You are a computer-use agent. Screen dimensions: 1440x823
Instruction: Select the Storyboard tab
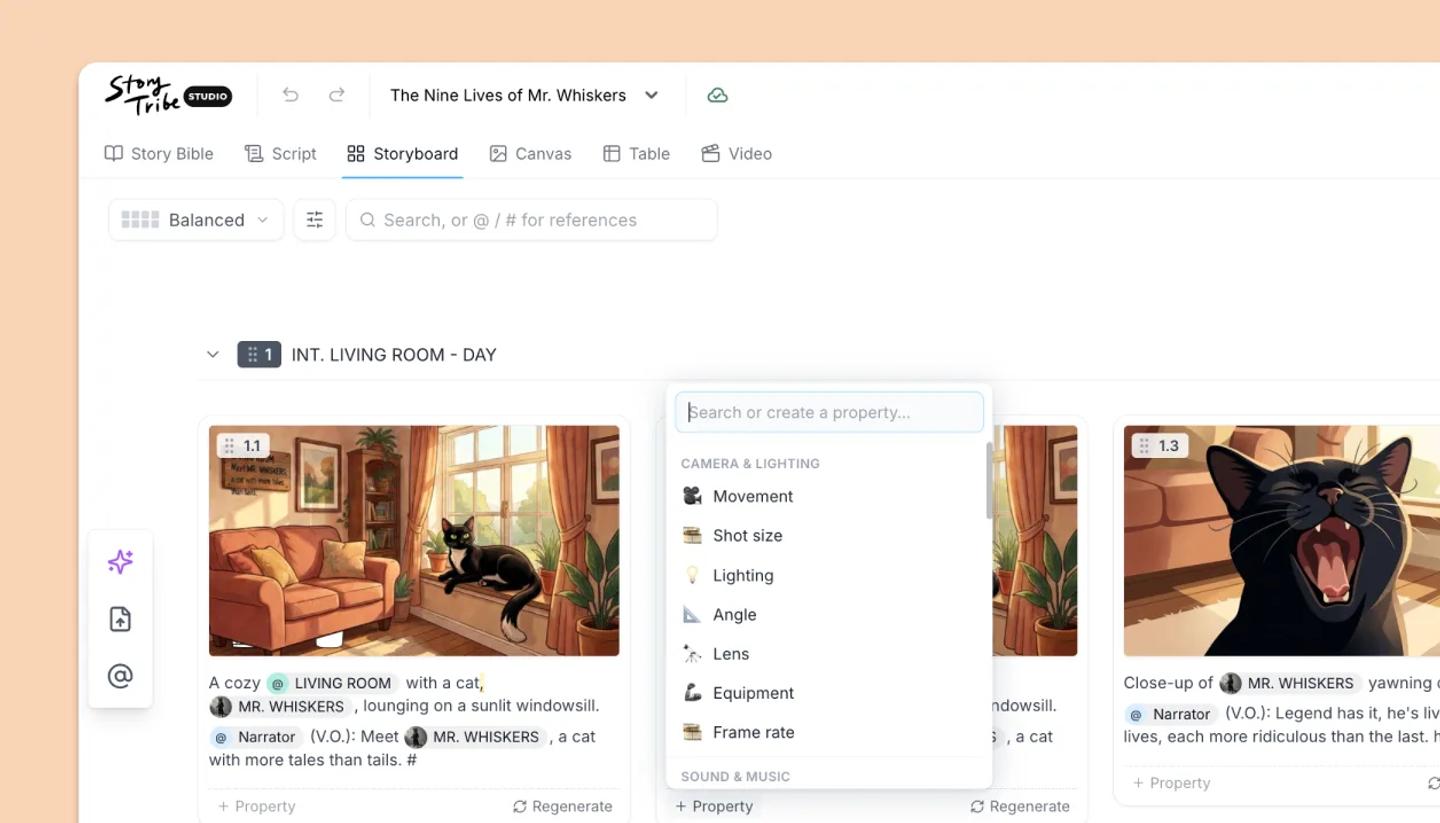click(x=402, y=154)
